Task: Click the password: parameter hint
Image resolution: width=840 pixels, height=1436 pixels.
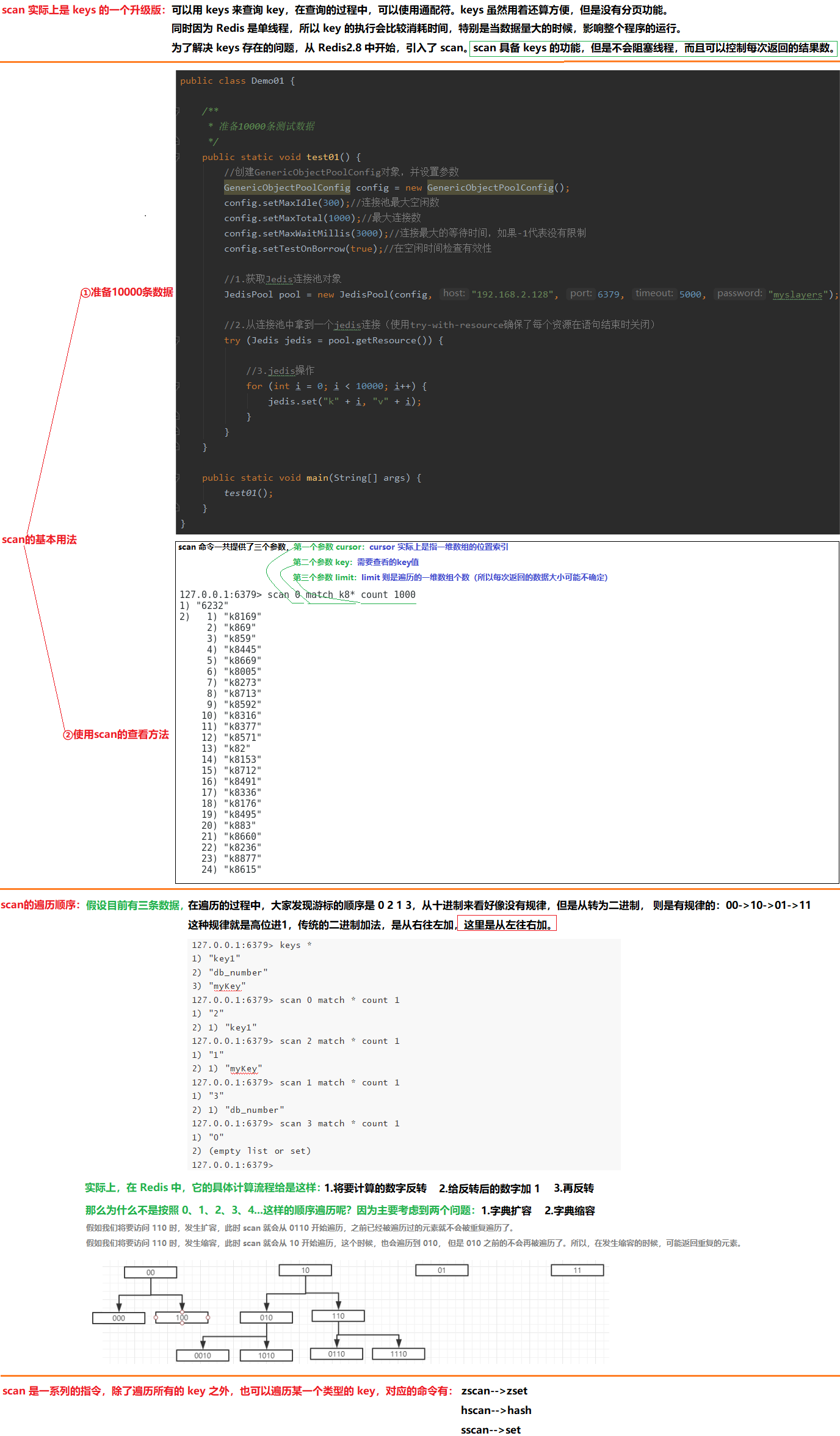Action: coord(739,294)
